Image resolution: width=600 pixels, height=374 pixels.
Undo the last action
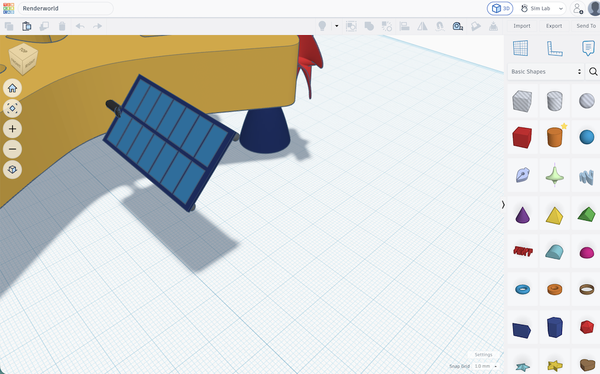point(80,26)
